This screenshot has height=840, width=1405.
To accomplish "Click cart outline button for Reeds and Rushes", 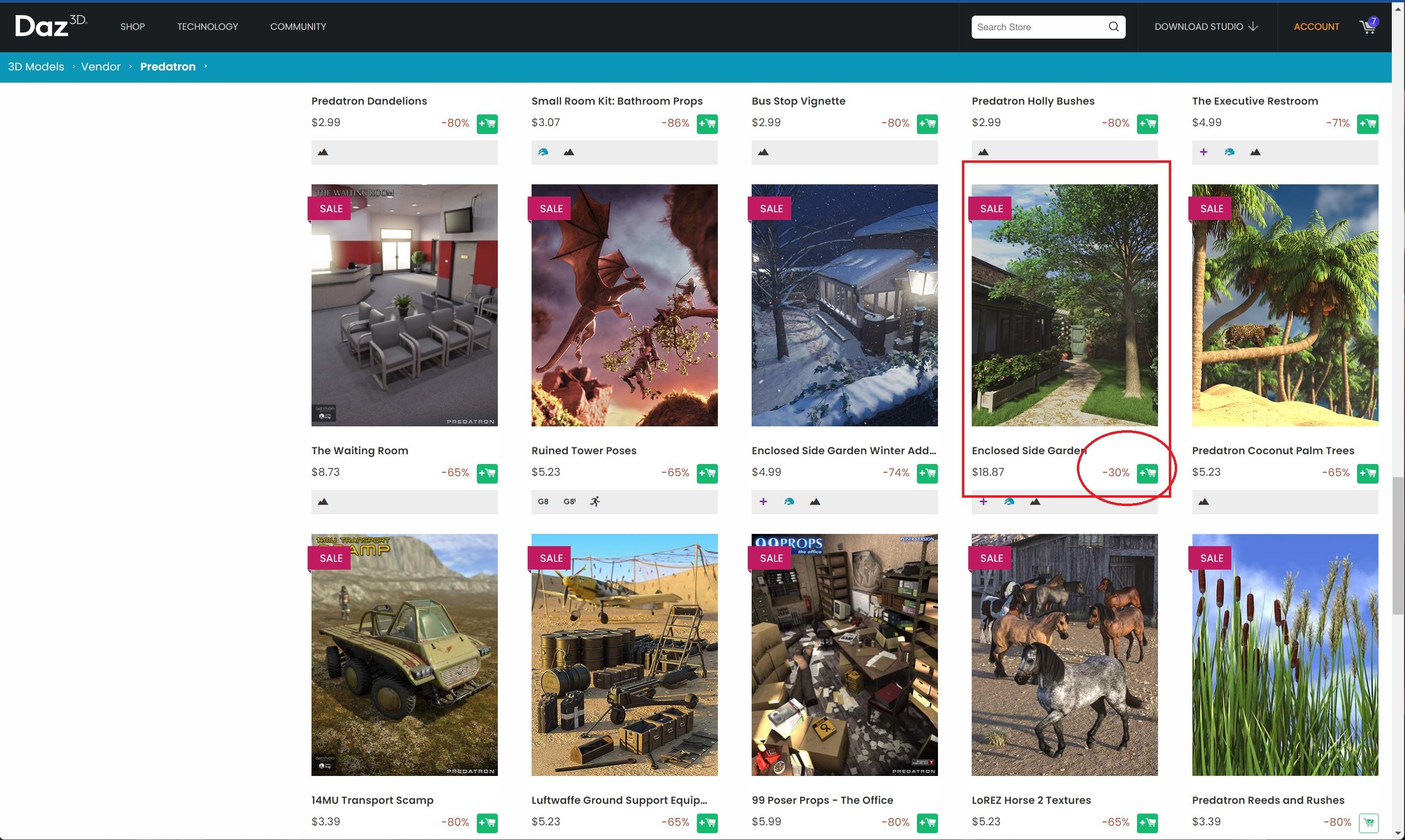I will (1368, 822).
